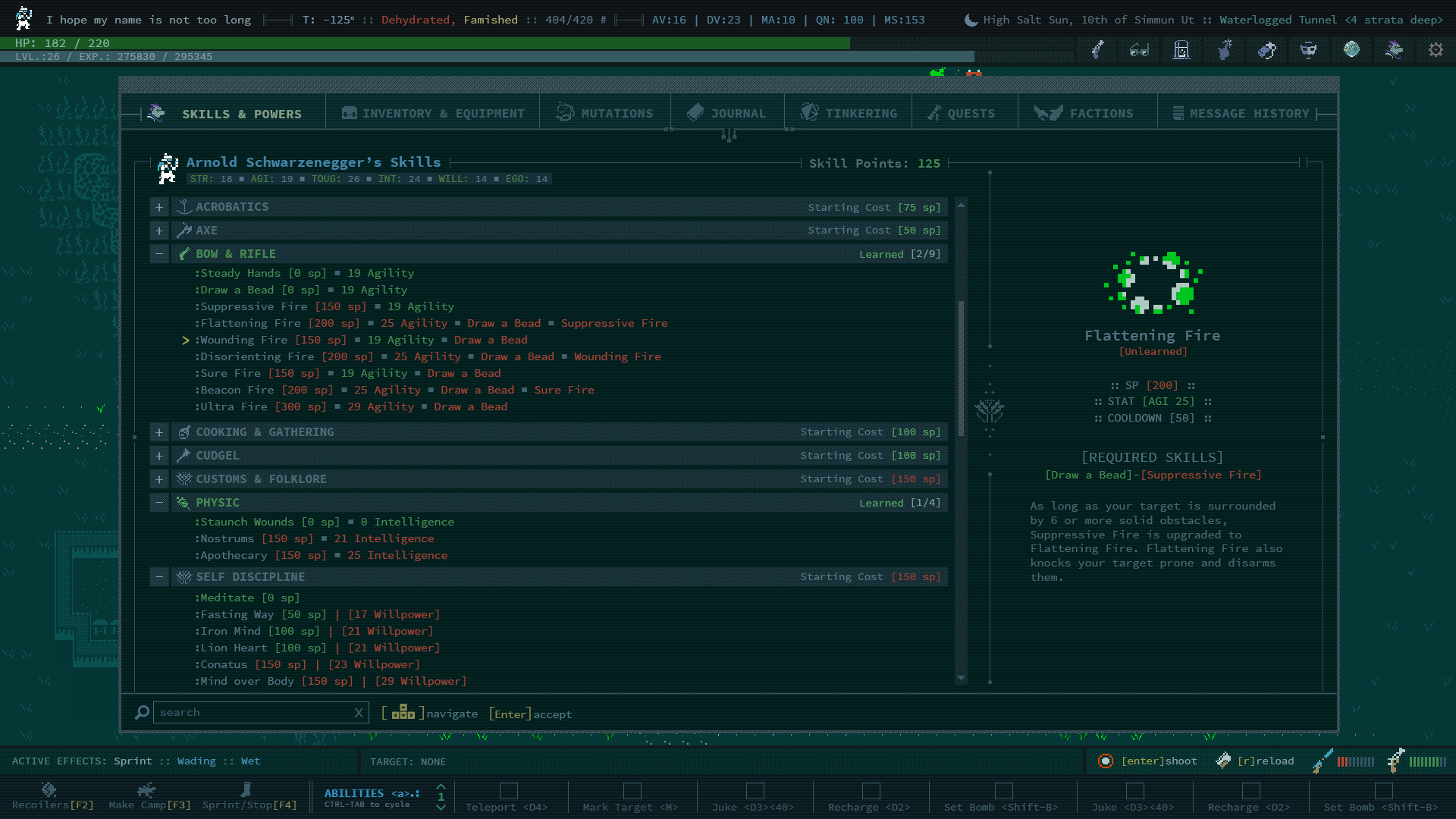This screenshot has width=1456, height=819.
Task: Open settings with the gear icon
Action: pos(1436,50)
